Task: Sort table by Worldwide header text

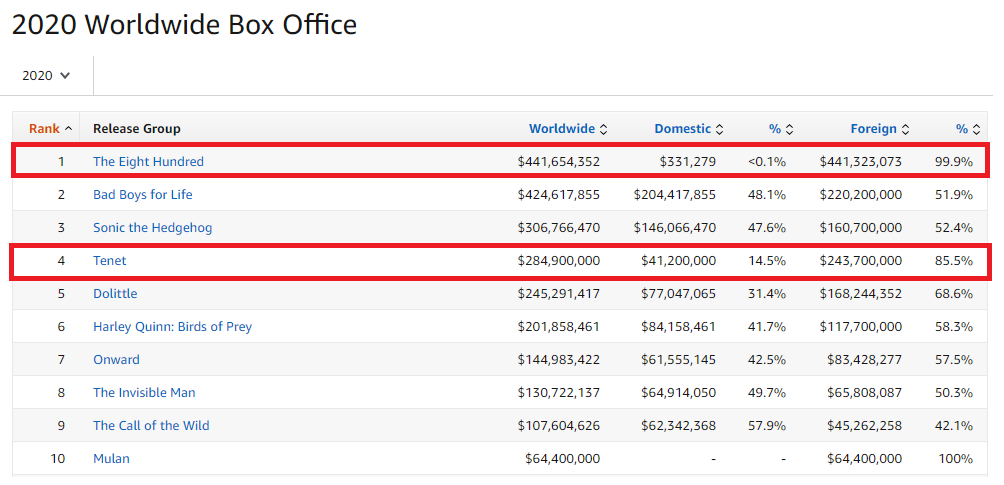Action: [x=561, y=128]
